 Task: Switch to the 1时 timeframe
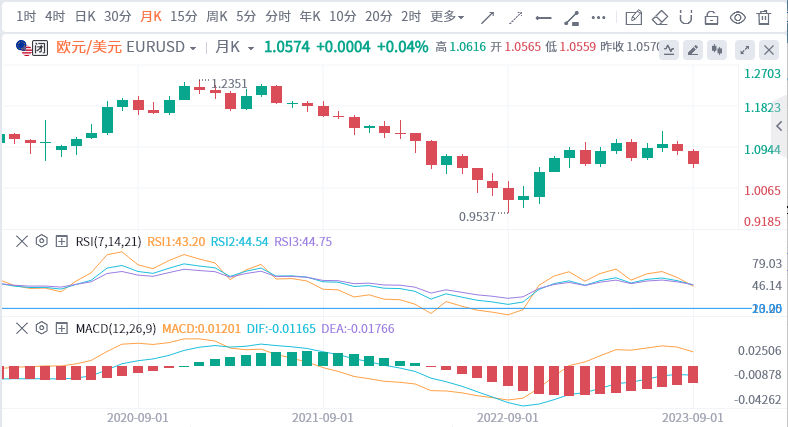coord(26,17)
